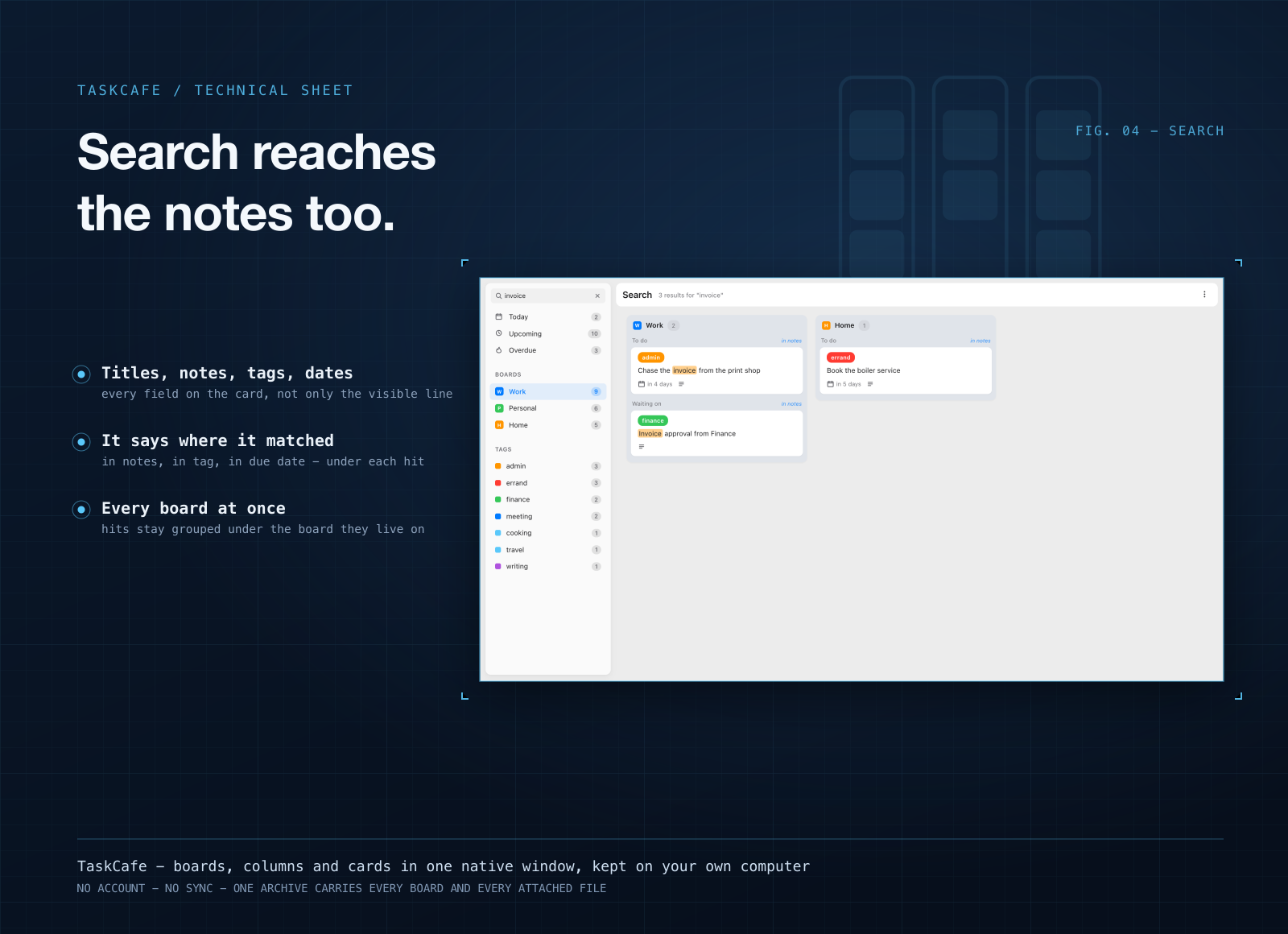Click the Today calendar icon in sidebar
This screenshot has width=1288, height=934.
(499, 316)
